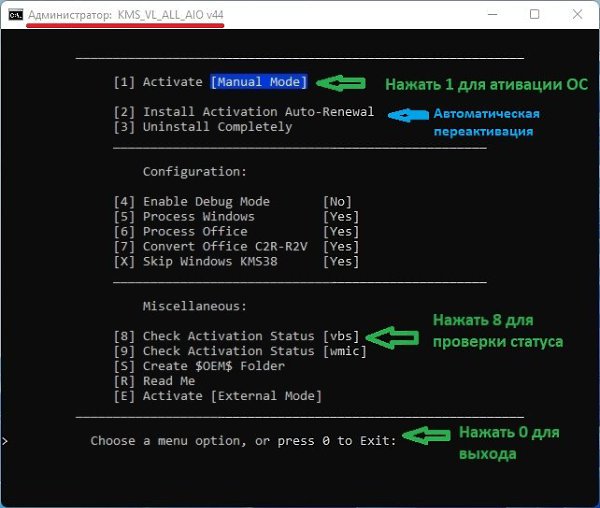Maximize the console window
Viewport: 600px width, 508px height.
click(x=534, y=15)
